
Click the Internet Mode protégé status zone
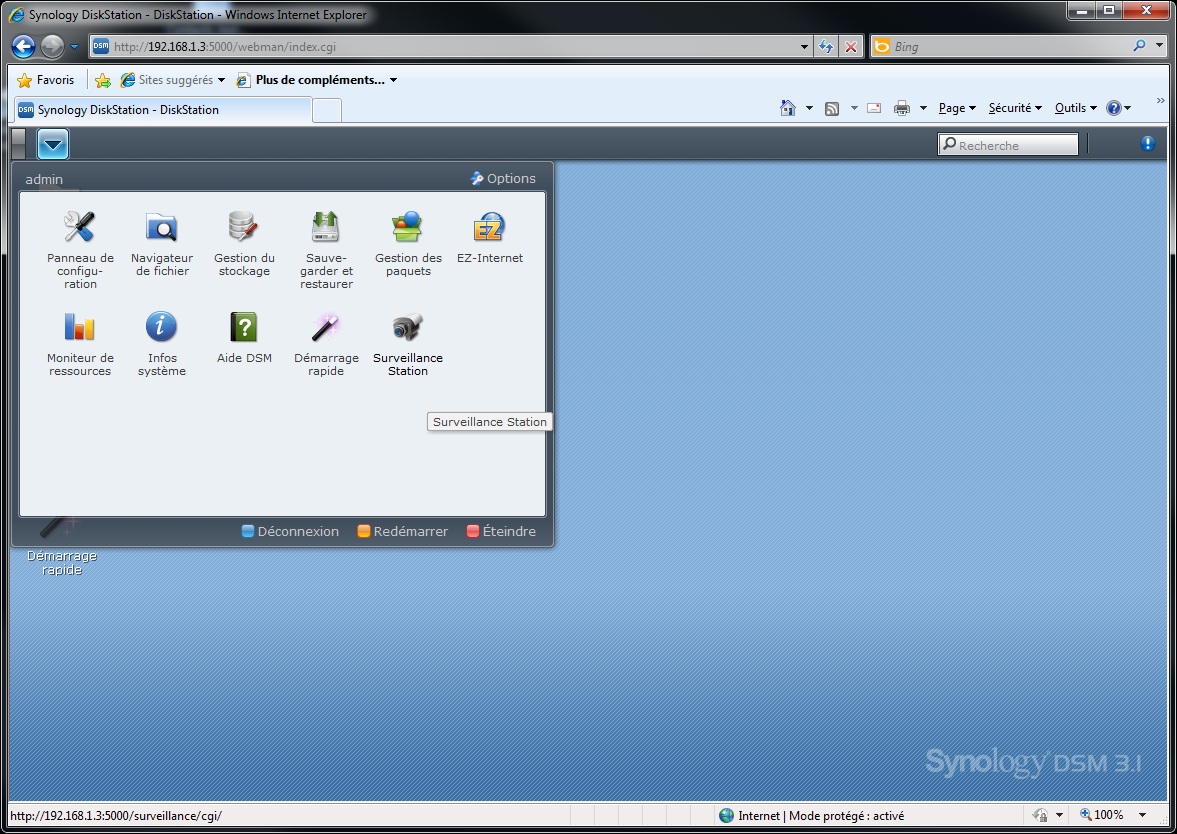811,815
